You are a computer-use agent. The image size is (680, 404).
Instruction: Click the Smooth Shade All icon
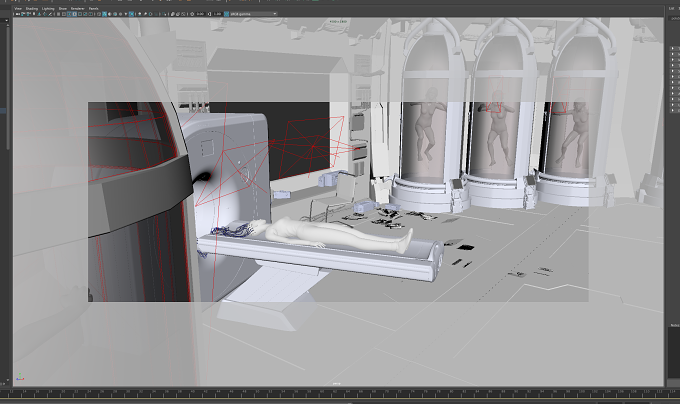point(104,14)
